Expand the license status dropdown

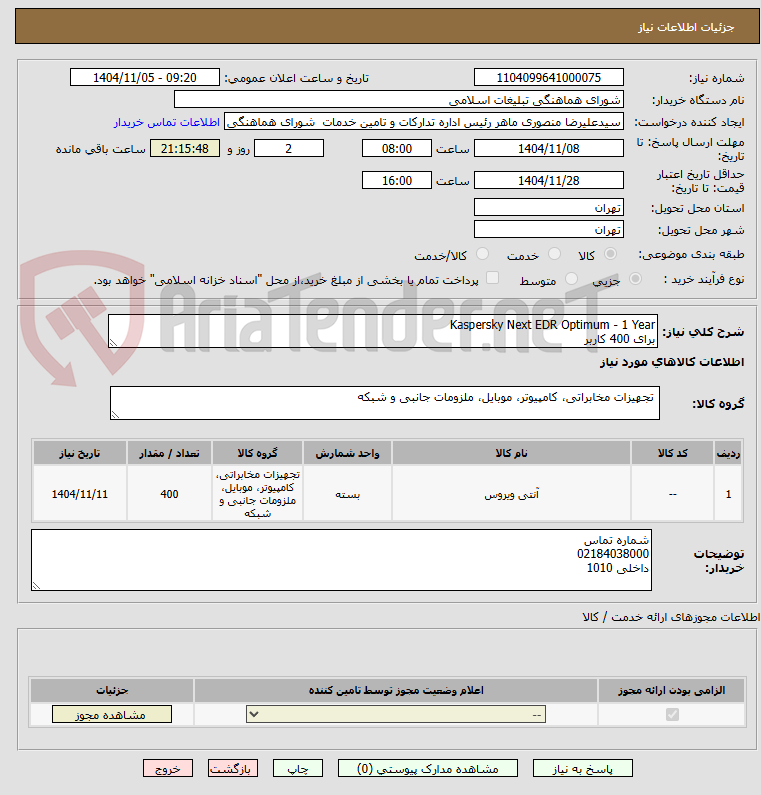click(395, 714)
